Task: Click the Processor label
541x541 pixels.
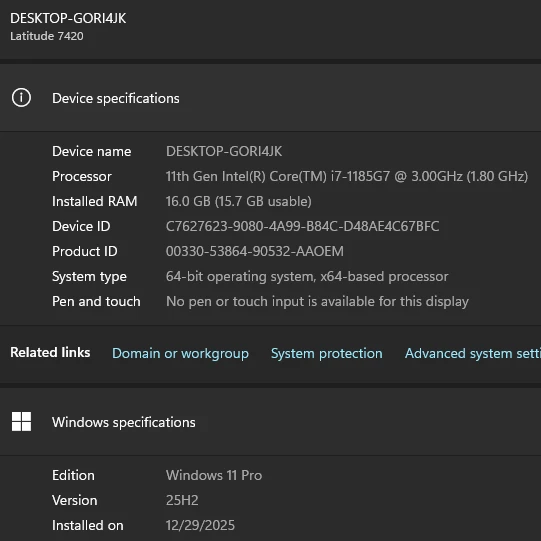Action: click(82, 176)
